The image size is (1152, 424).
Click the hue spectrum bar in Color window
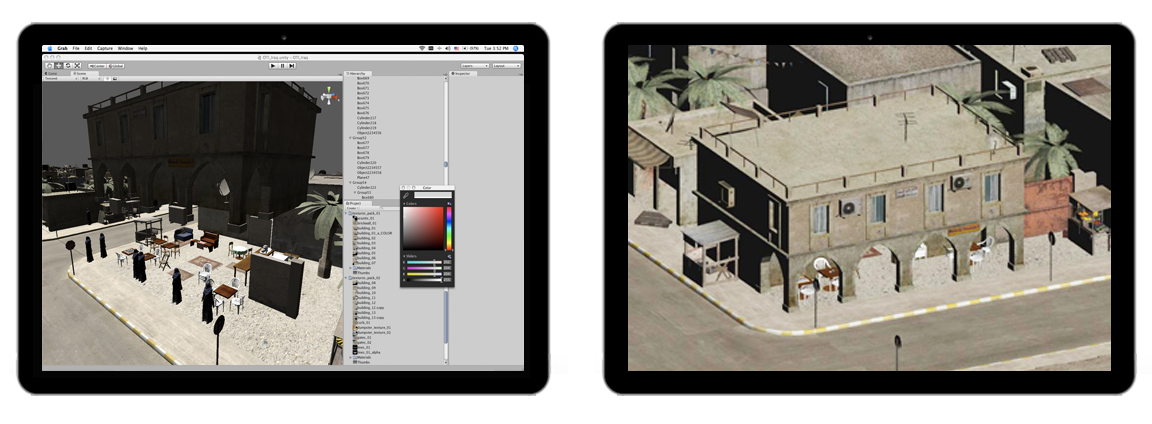point(449,226)
